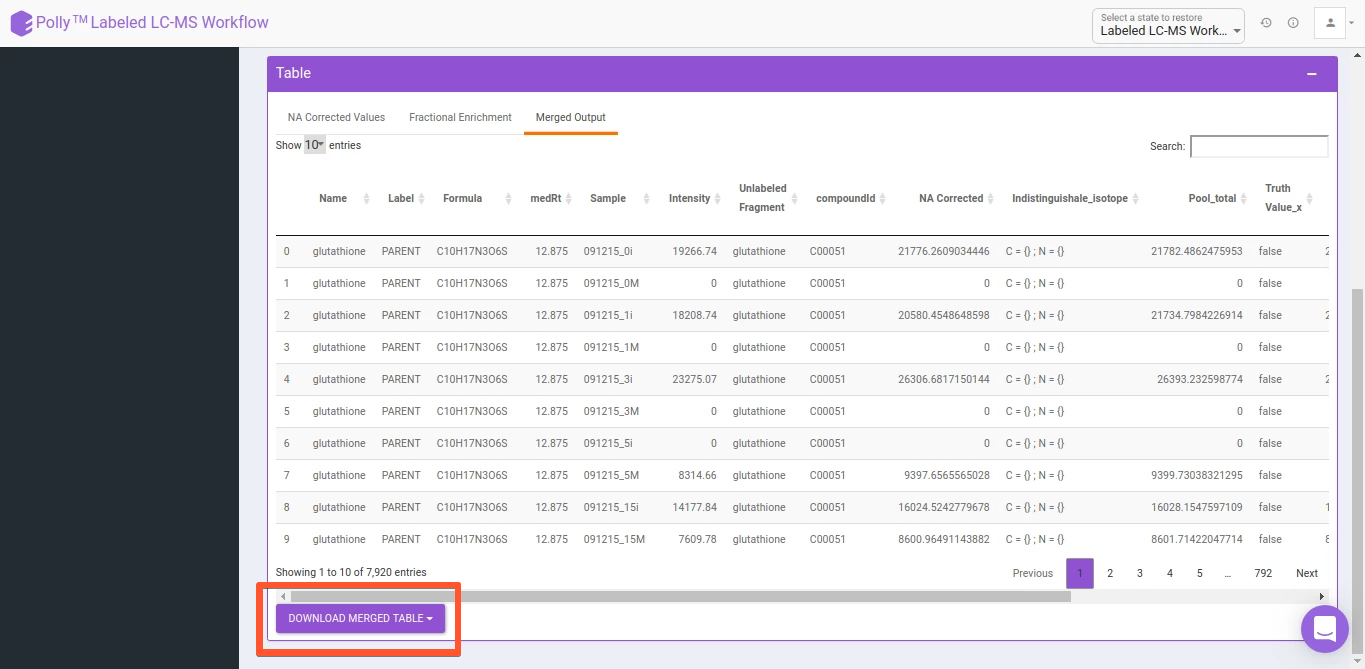Open the restore history clock icon
The image size is (1365, 669).
click(x=1266, y=22)
